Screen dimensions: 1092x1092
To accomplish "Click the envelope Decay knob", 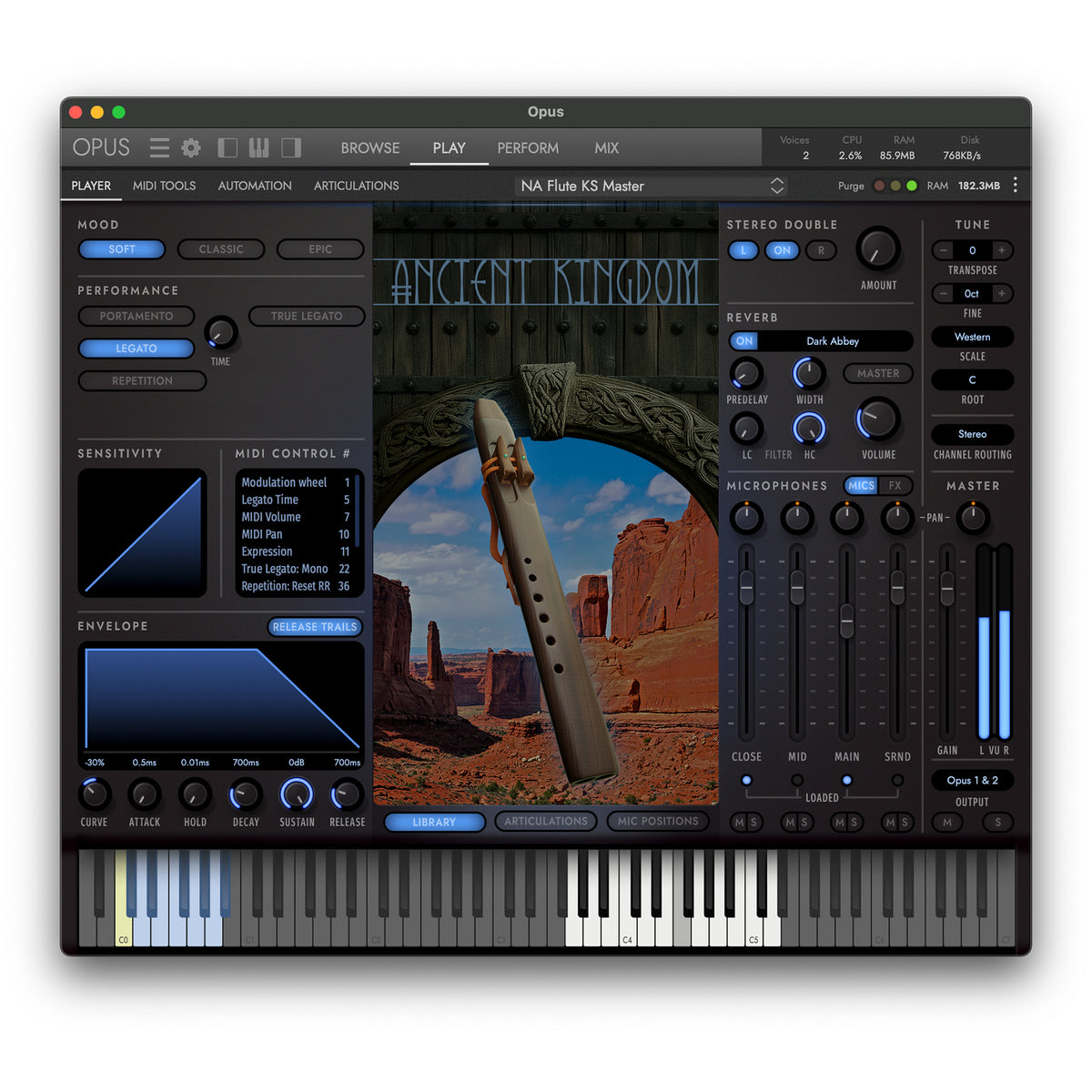I will tap(246, 795).
